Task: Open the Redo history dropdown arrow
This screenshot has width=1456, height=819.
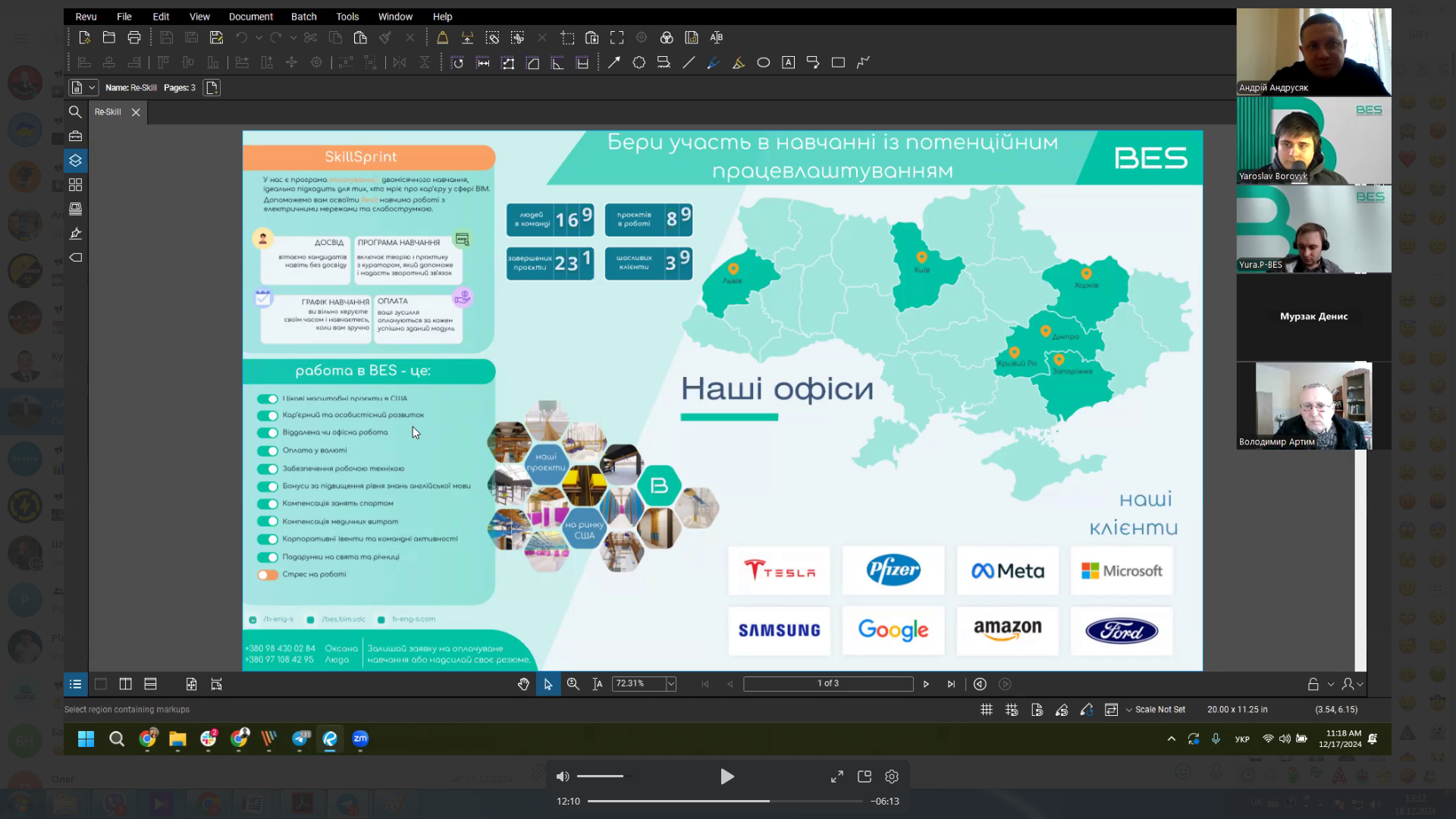Action: point(293,37)
